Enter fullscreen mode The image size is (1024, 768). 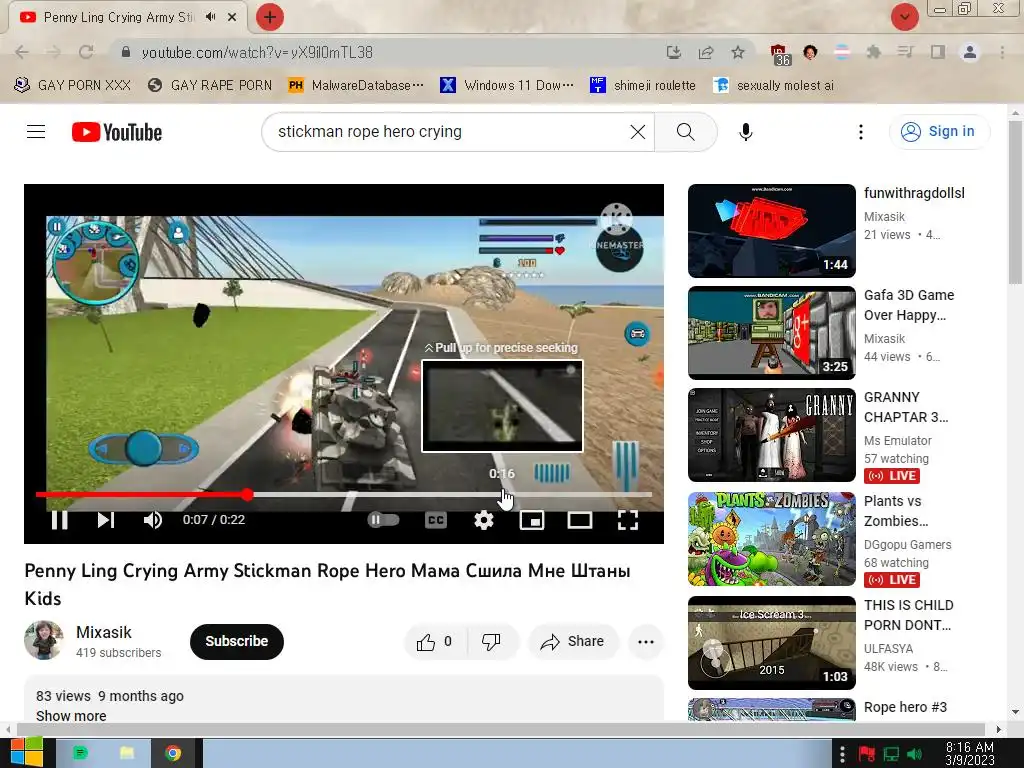pos(628,520)
